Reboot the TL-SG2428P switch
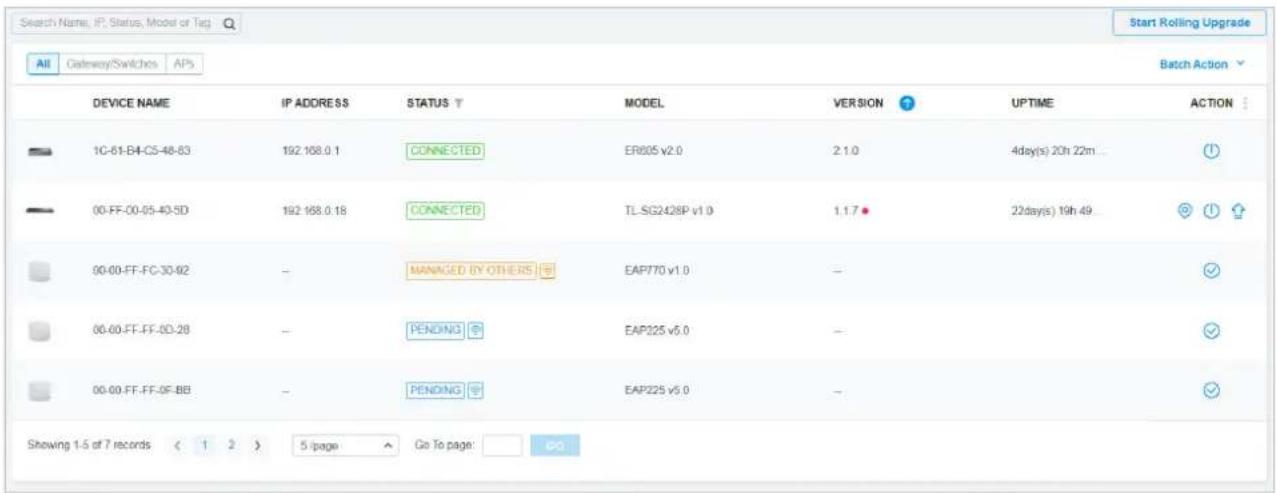 click(1211, 211)
